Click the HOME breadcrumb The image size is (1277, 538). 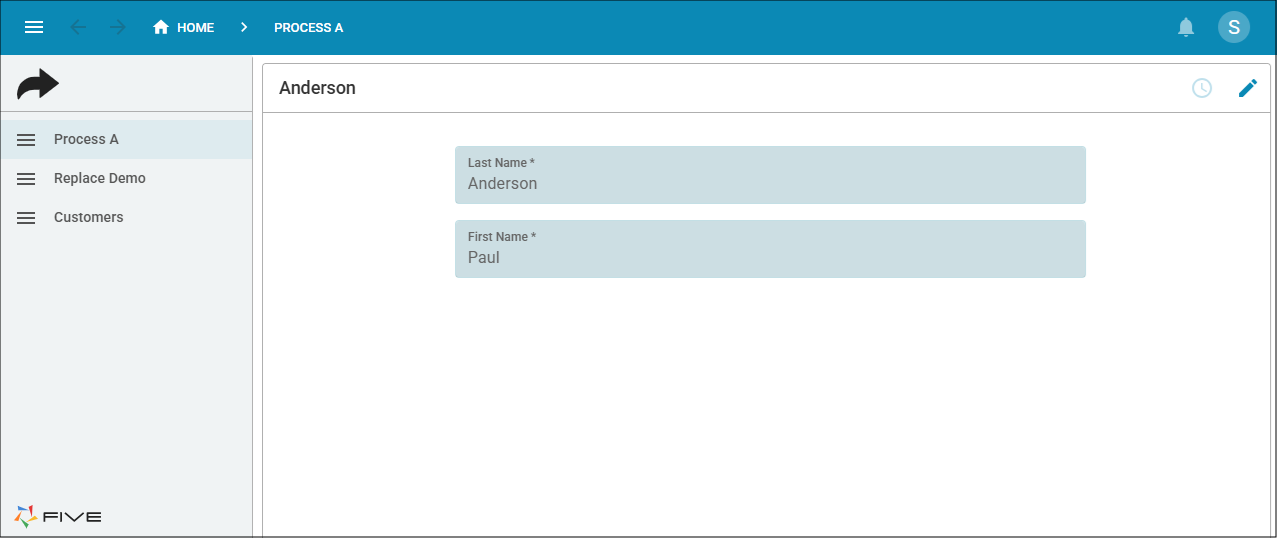[183, 27]
